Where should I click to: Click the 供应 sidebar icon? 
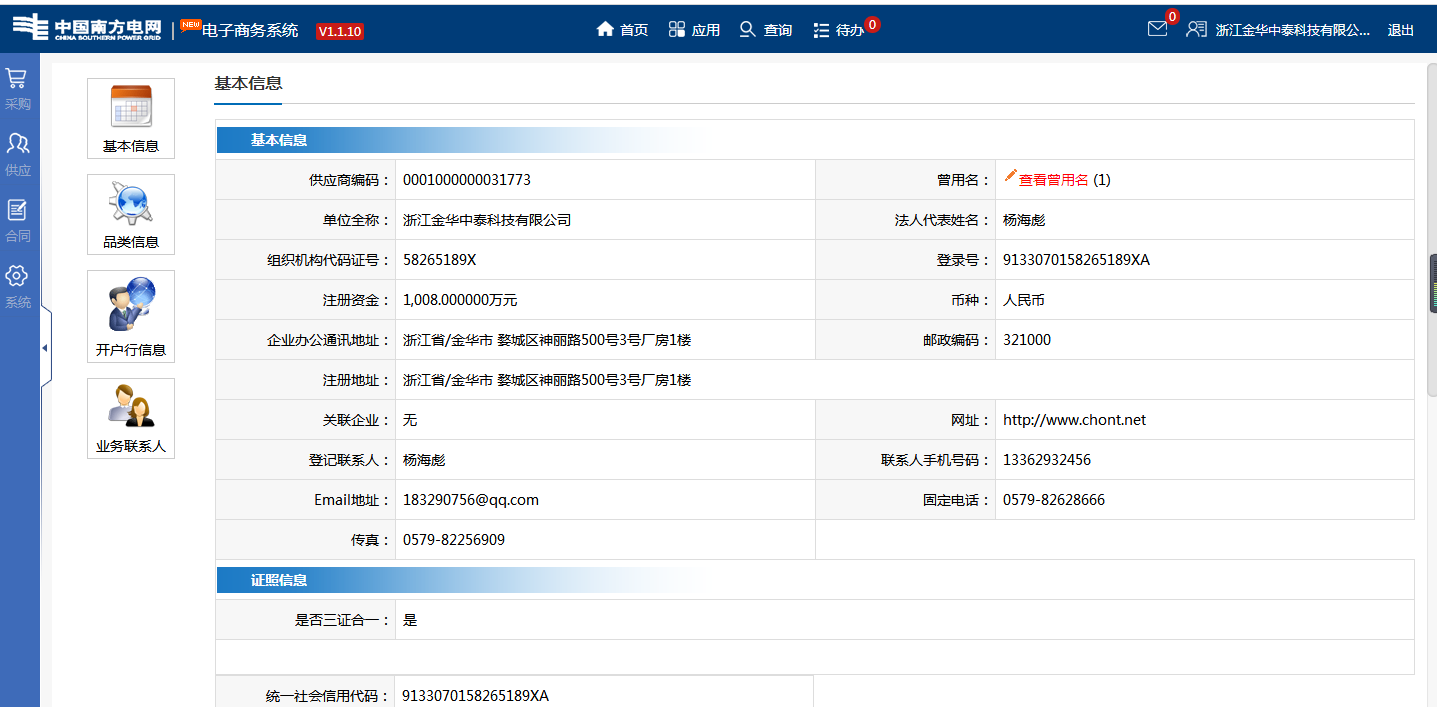click(17, 145)
